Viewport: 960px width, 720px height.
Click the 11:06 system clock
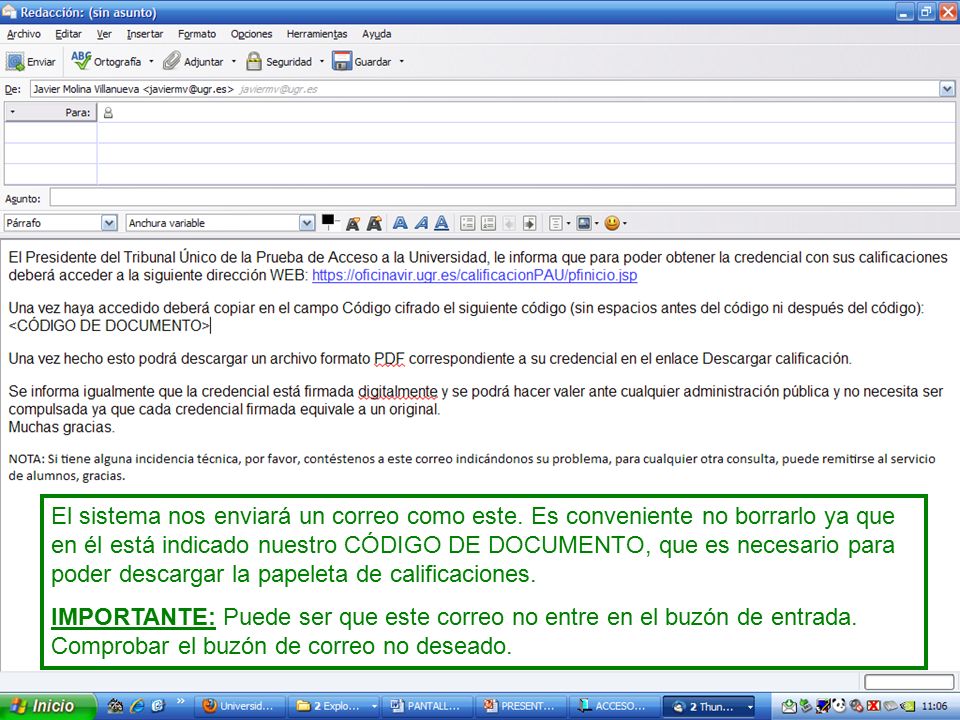(934, 706)
